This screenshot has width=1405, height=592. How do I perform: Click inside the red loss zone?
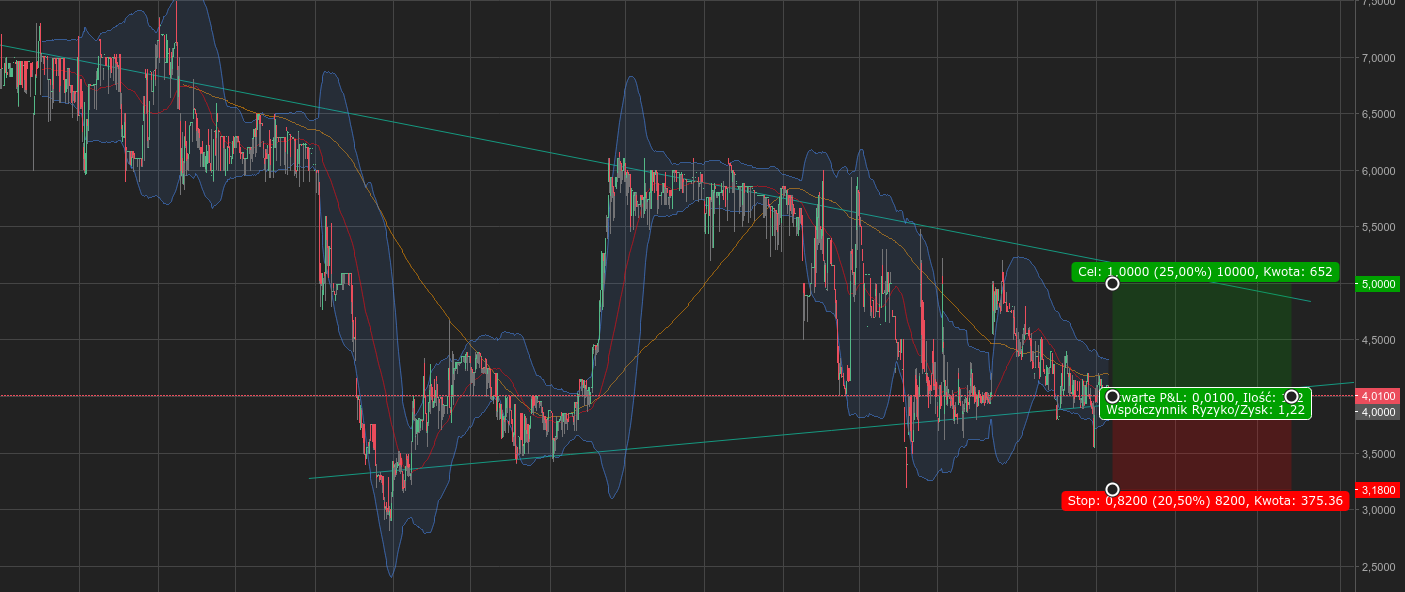pyautogui.click(x=1200, y=455)
